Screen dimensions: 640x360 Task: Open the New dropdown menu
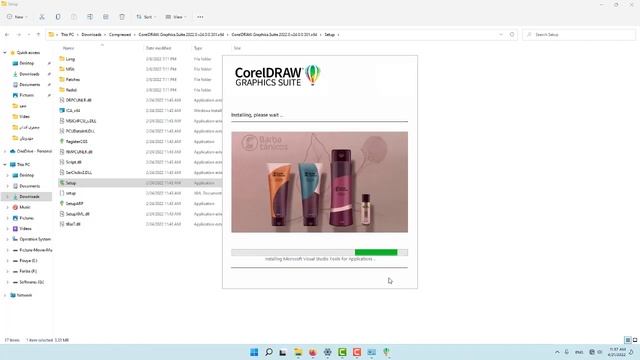click(x=17, y=17)
